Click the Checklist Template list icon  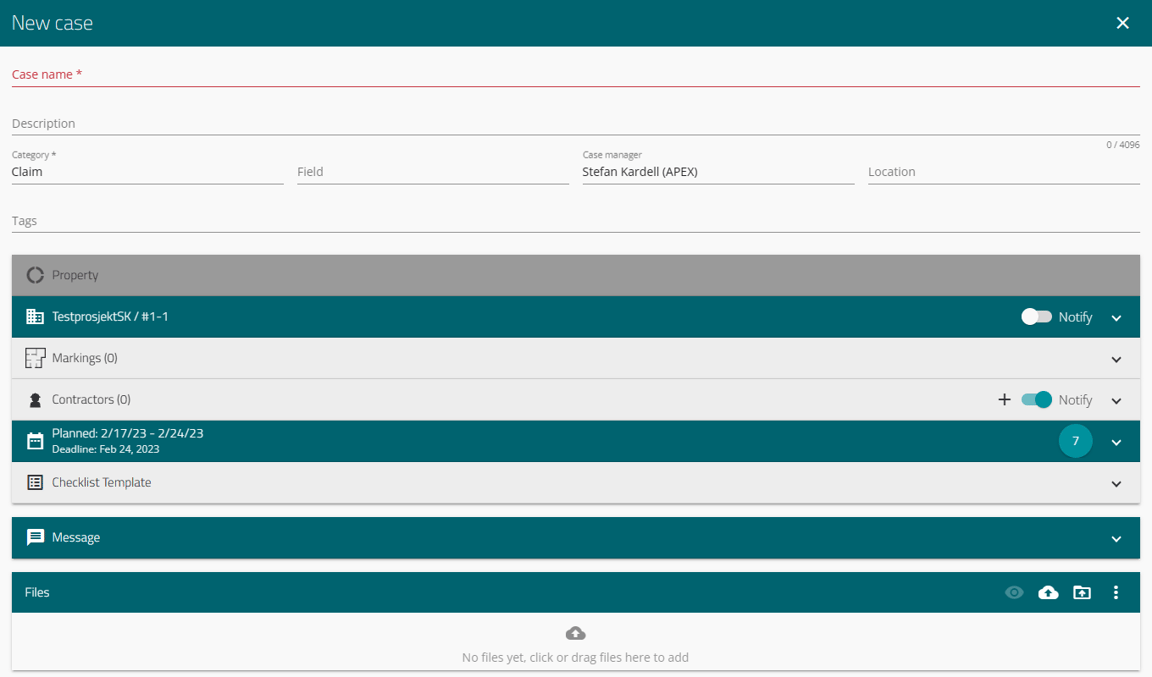[35, 482]
